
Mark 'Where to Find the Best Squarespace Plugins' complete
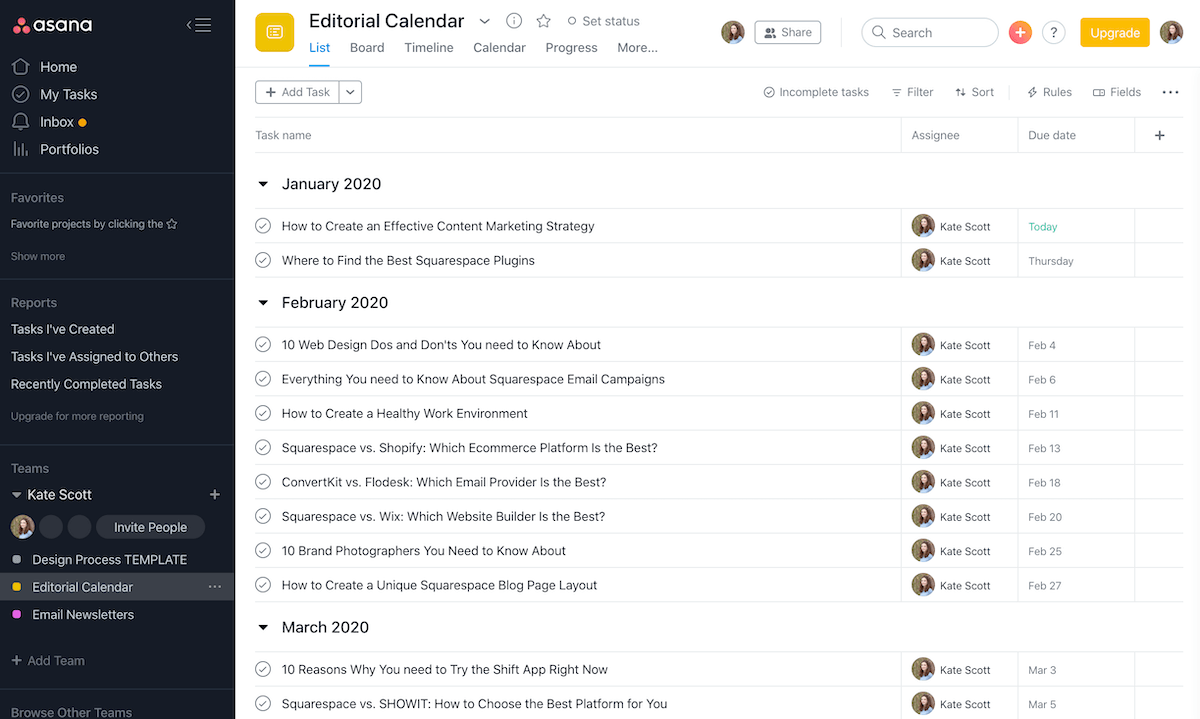[x=263, y=260]
